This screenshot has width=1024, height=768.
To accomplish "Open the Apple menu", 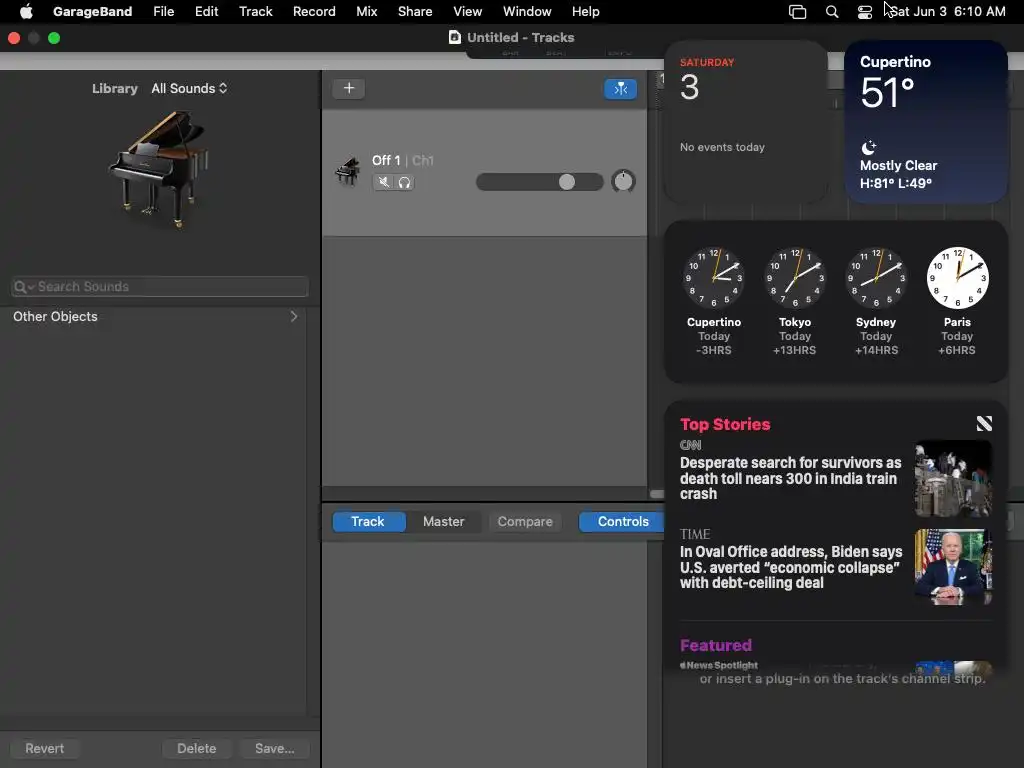I will (26, 11).
